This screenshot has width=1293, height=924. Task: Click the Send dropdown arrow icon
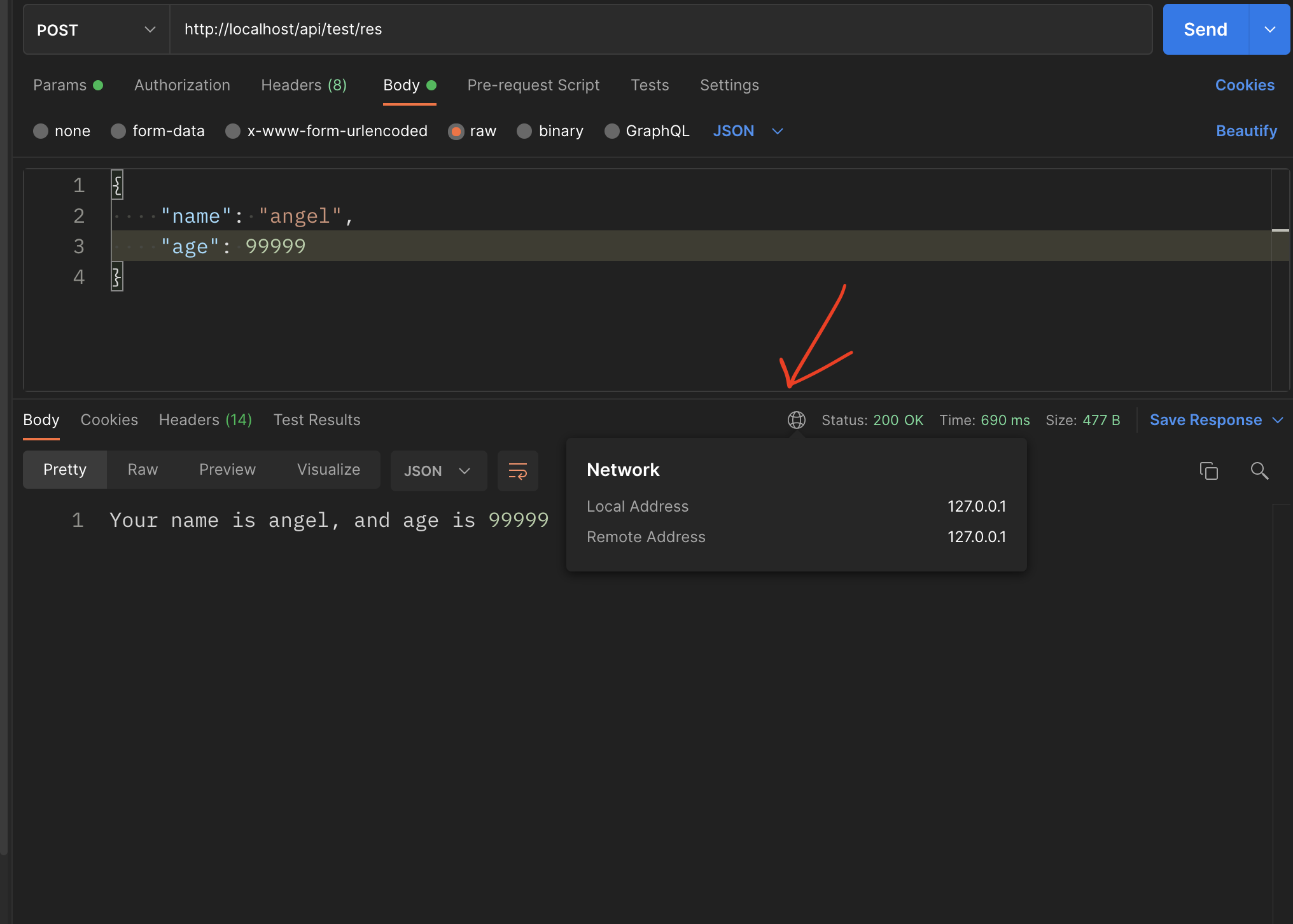pos(1269,30)
